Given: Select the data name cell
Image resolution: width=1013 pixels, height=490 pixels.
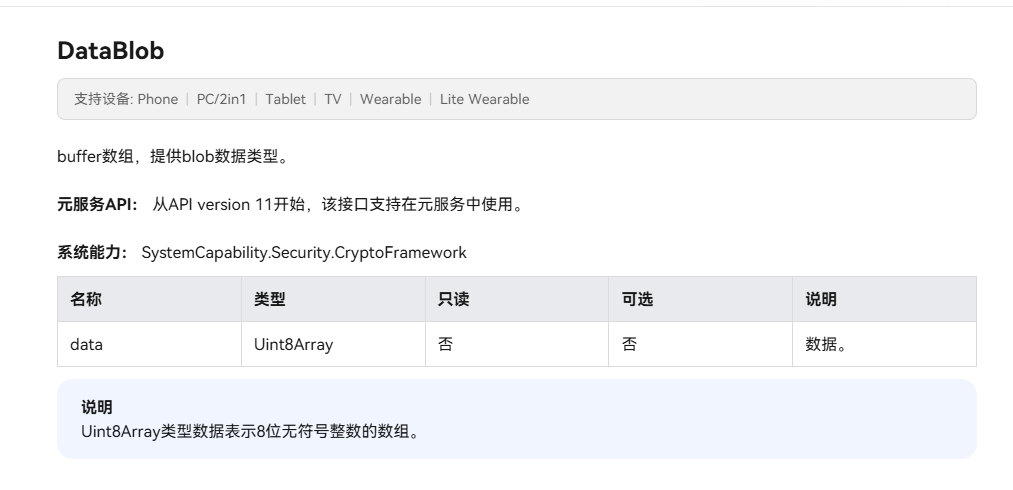Looking at the screenshot, I should pos(149,344).
